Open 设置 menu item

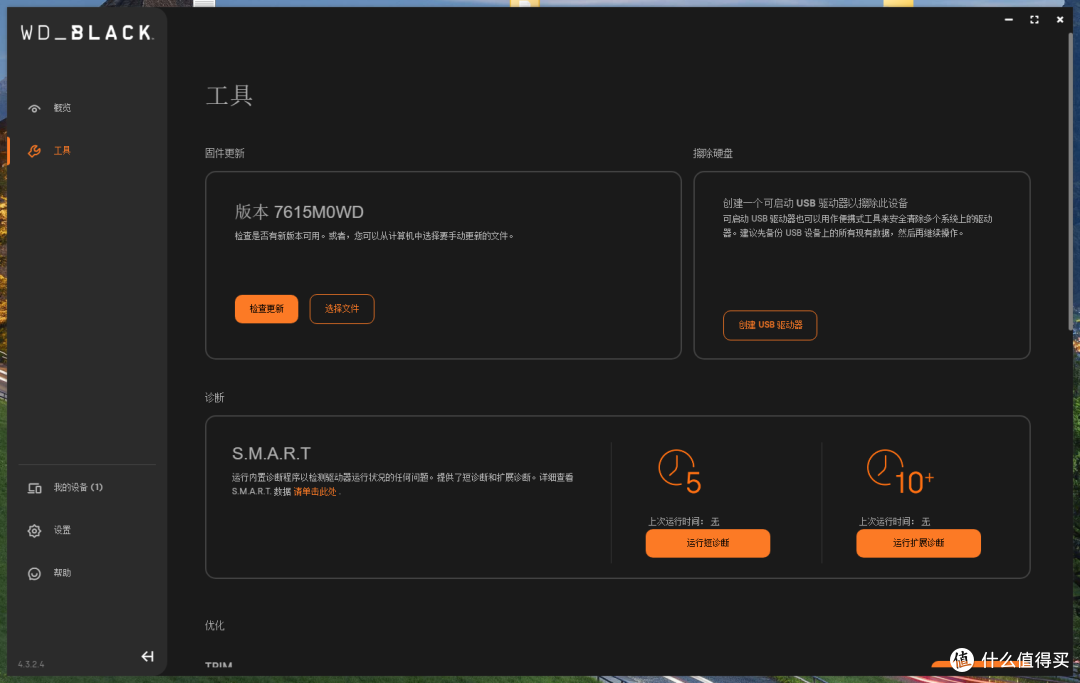(63, 530)
